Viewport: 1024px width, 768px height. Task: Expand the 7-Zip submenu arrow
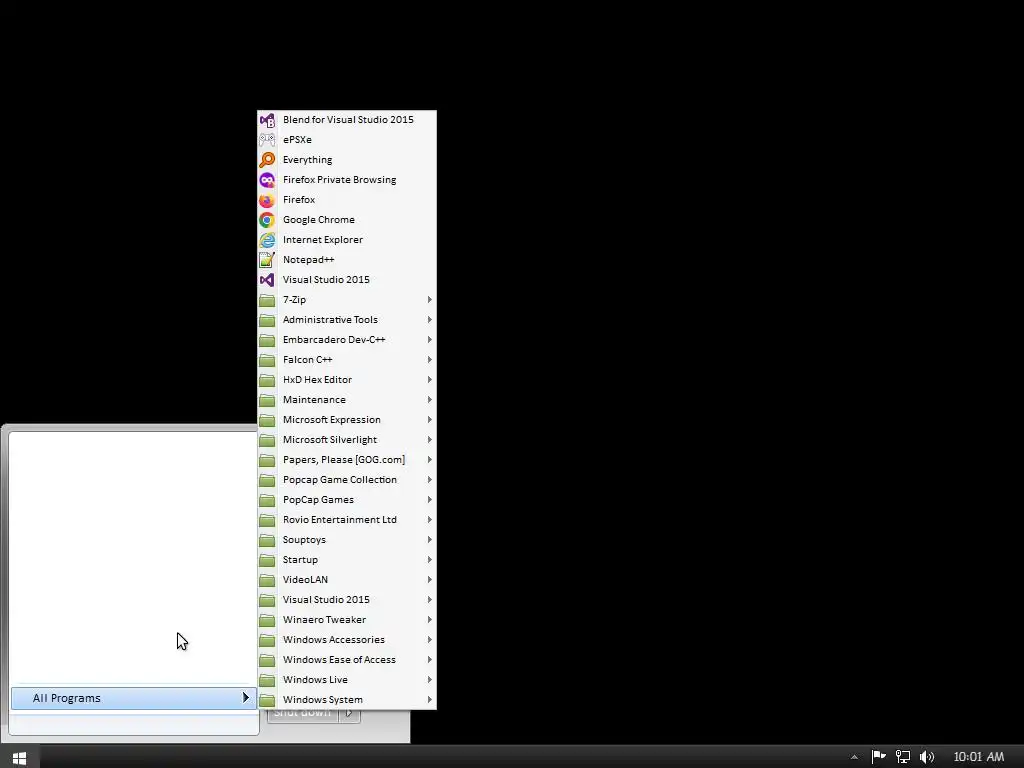pos(430,300)
